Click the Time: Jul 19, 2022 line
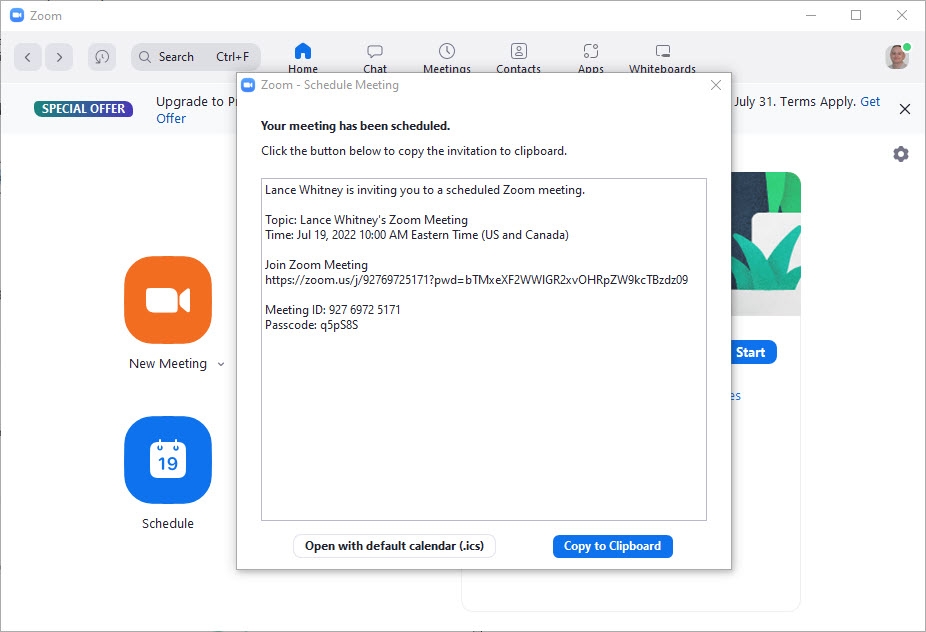 (x=417, y=235)
